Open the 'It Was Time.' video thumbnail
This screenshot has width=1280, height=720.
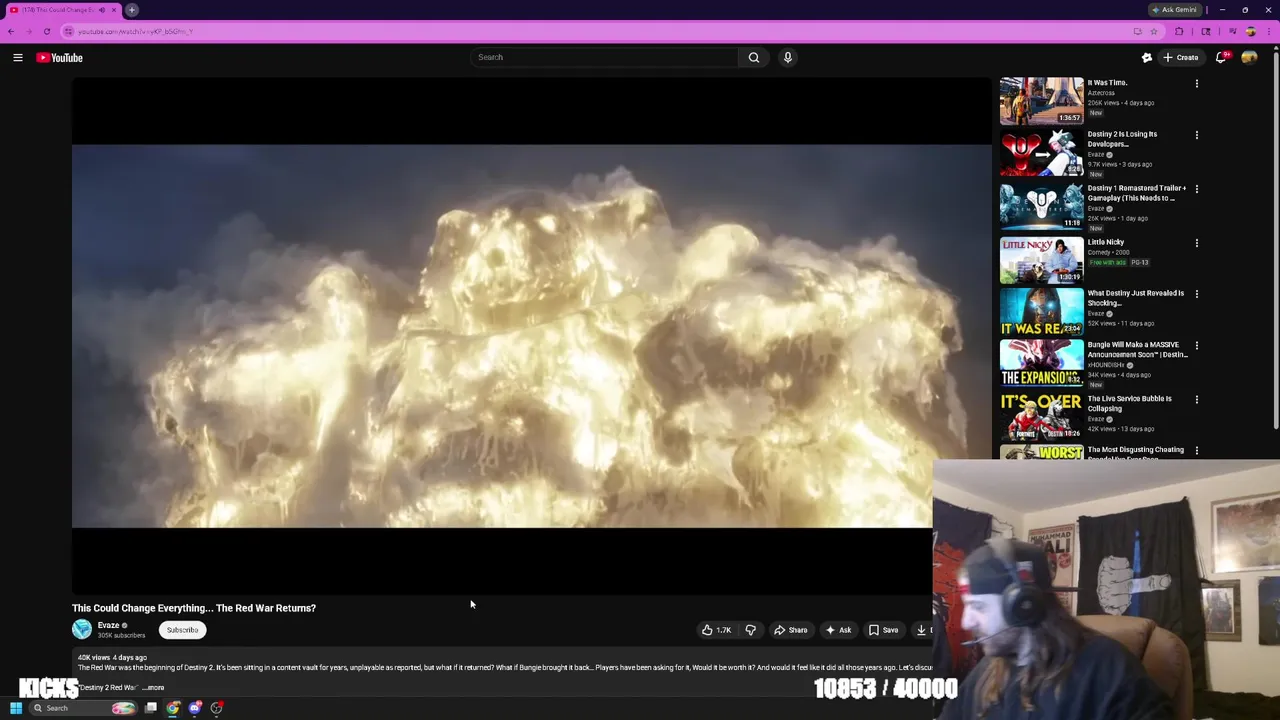tap(1041, 101)
